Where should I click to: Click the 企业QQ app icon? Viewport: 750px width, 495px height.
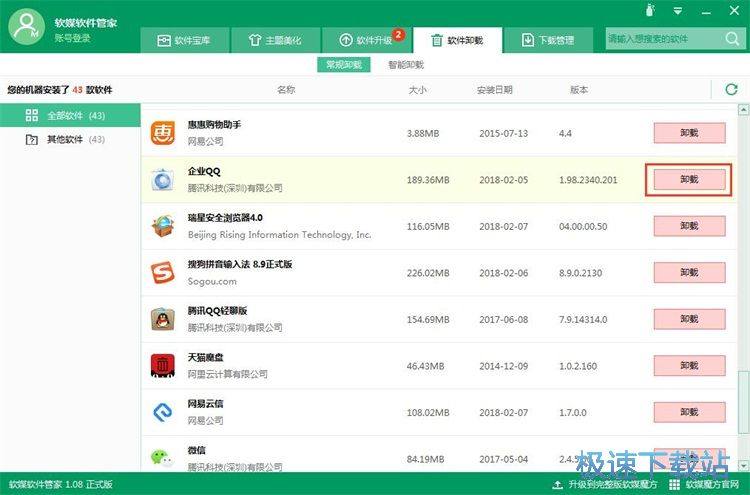pos(163,179)
